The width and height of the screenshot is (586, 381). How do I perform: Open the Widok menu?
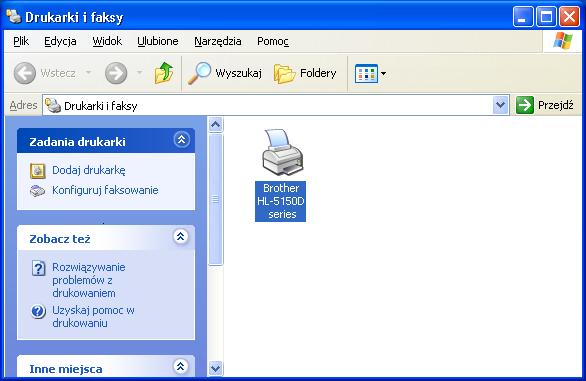[107, 41]
